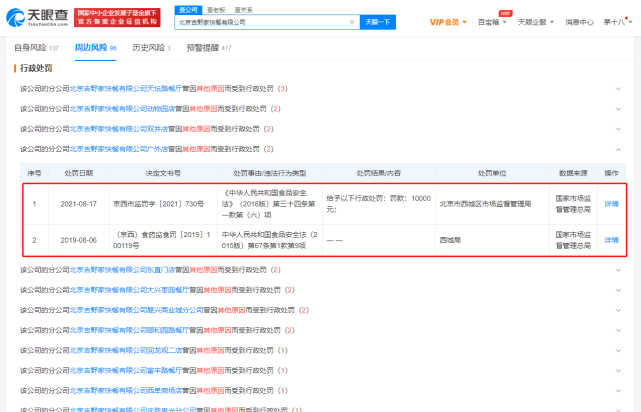Open the 颐和园路餐厅 branch company link

129,330
